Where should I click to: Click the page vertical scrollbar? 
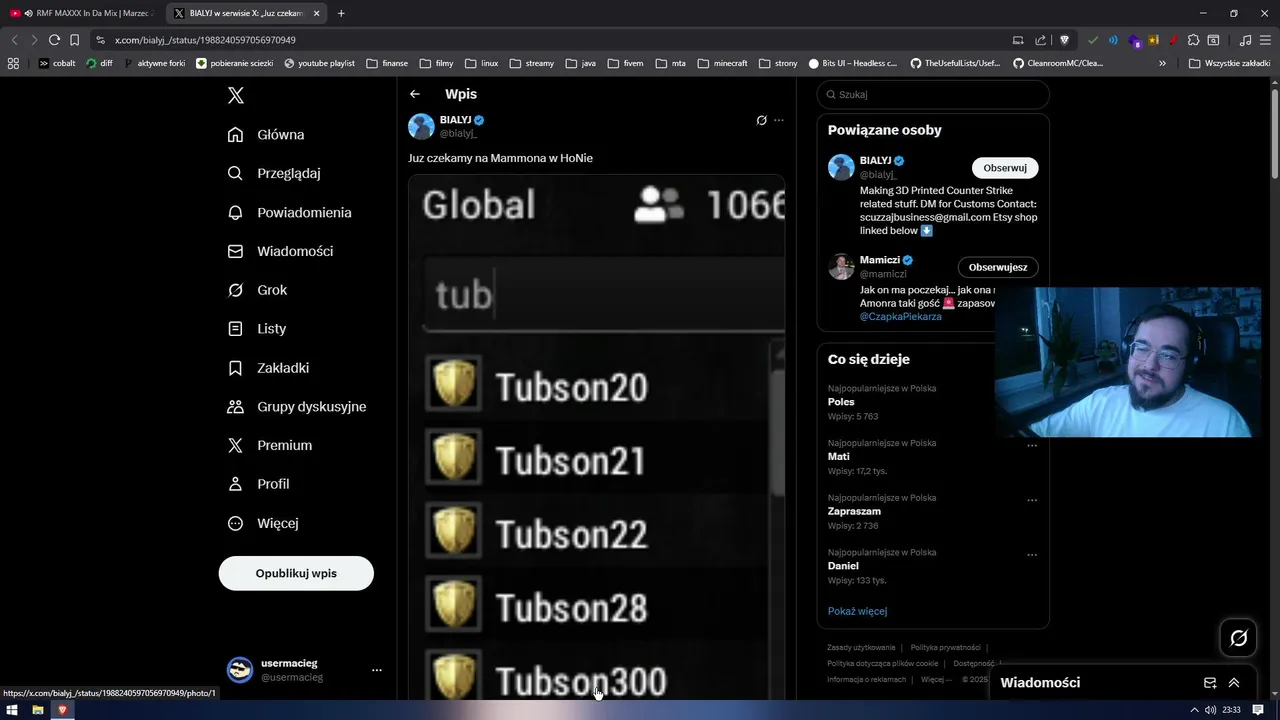point(1274,133)
